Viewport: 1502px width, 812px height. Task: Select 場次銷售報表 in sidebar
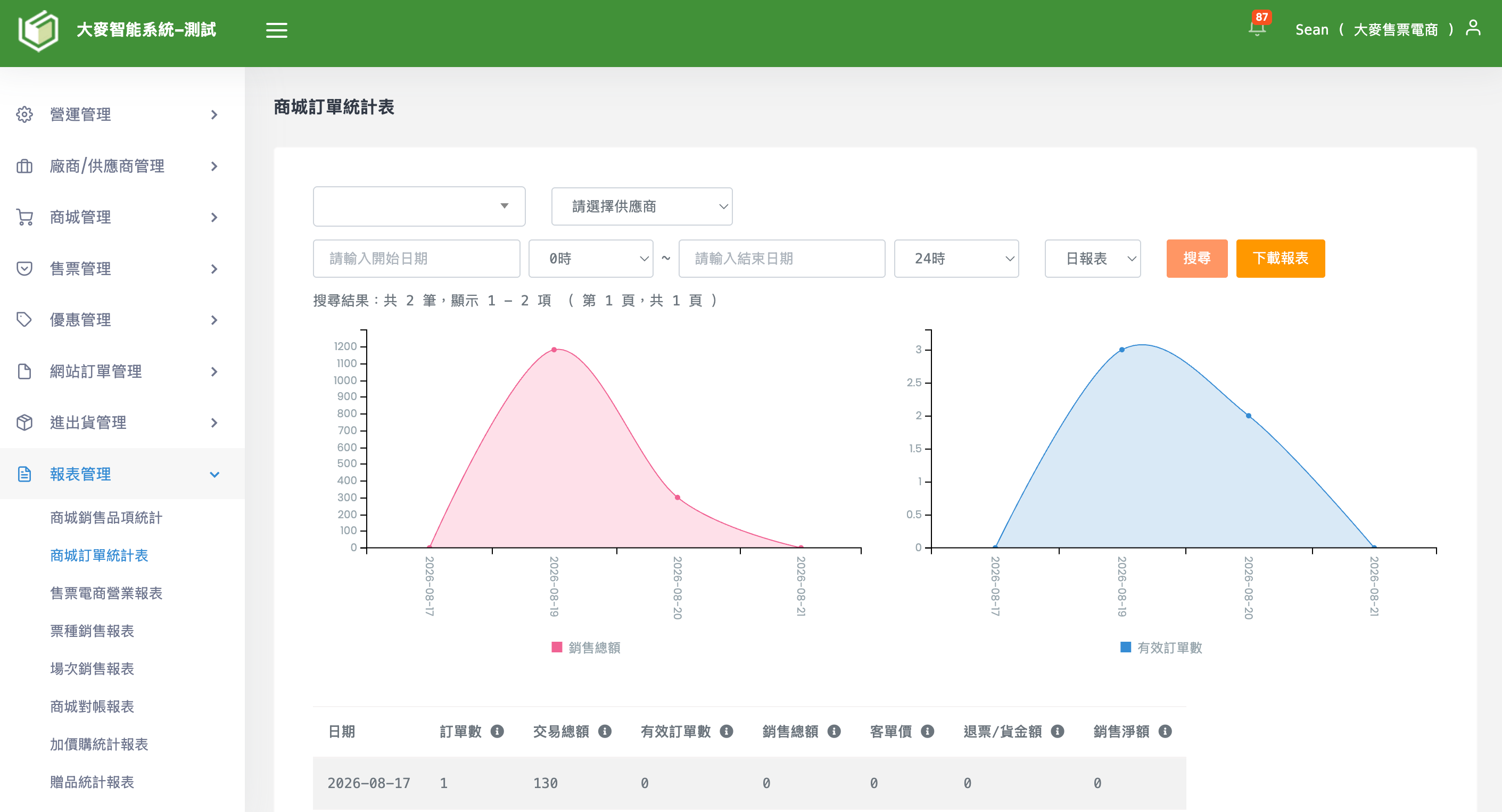tap(92, 669)
